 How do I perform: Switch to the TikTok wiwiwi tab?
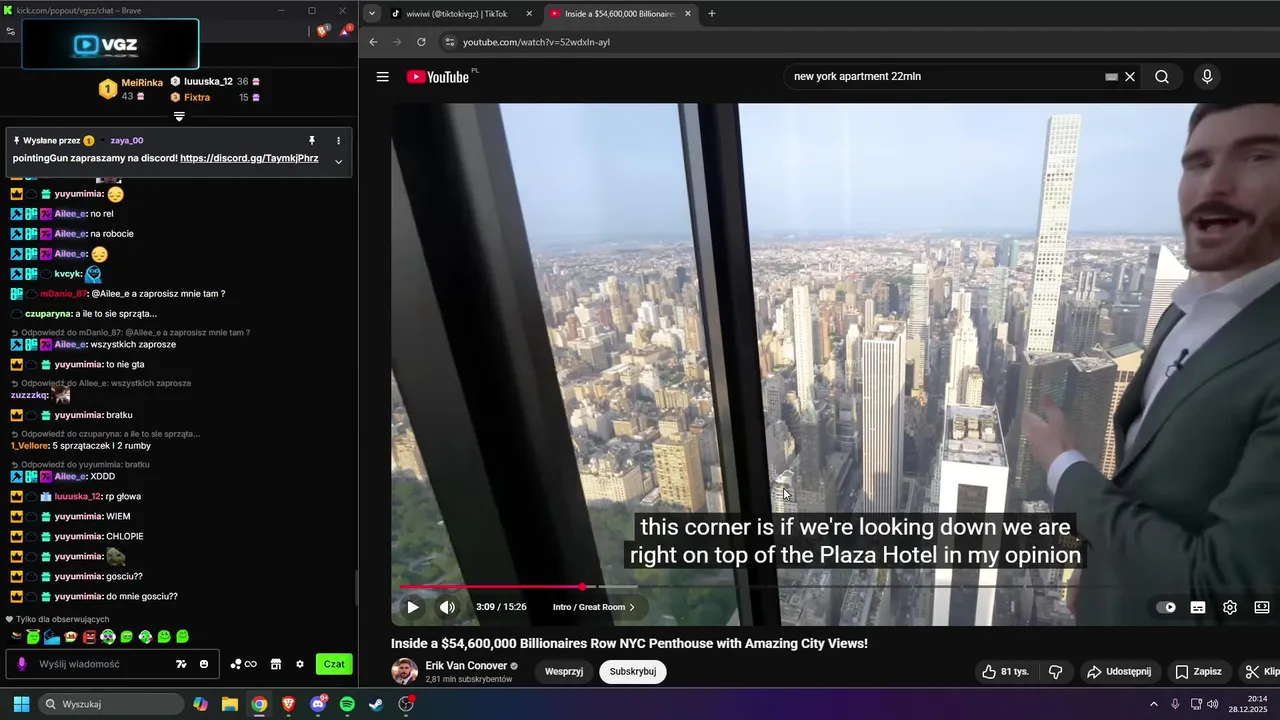coord(461,14)
